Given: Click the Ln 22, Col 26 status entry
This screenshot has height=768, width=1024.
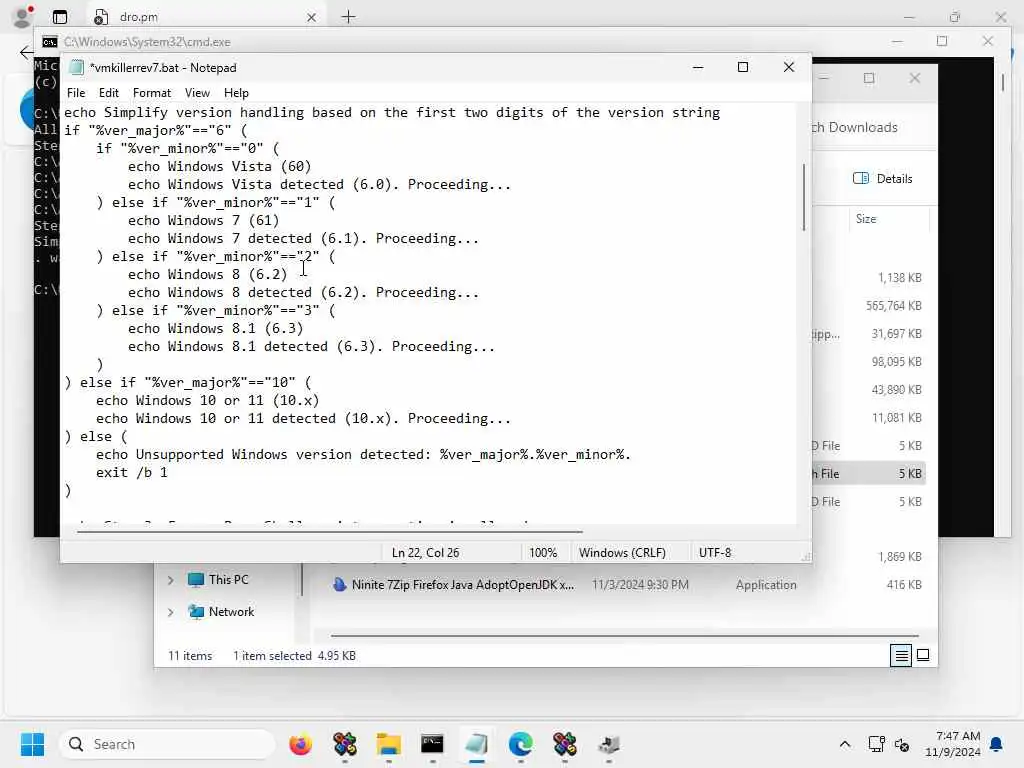Looking at the screenshot, I should click(x=425, y=552).
